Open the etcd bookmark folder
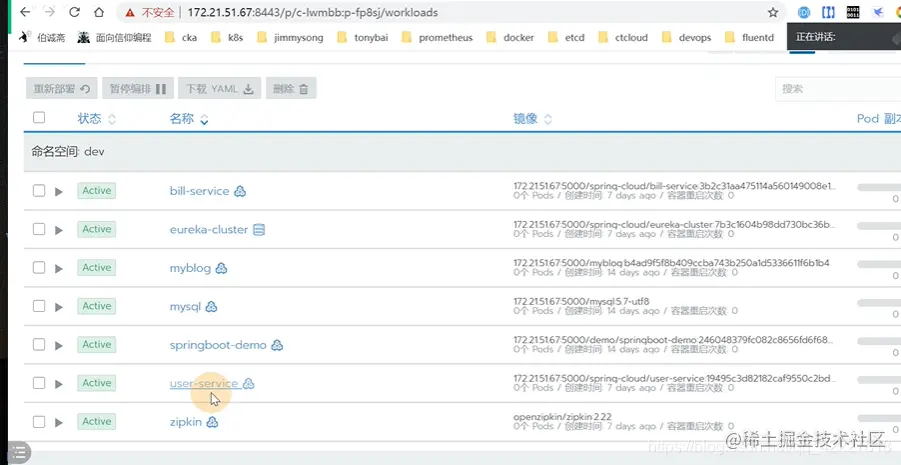The image size is (901, 465). tap(567, 38)
